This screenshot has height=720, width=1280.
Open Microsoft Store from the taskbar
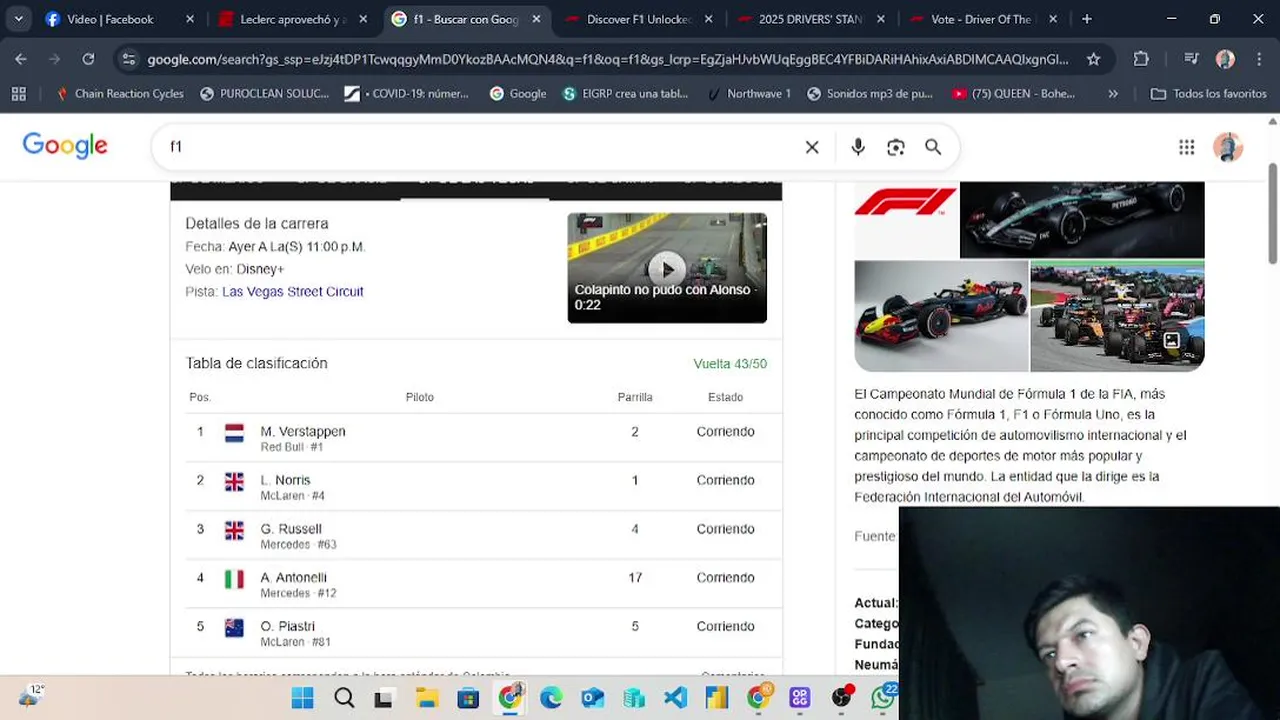pos(468,698)
